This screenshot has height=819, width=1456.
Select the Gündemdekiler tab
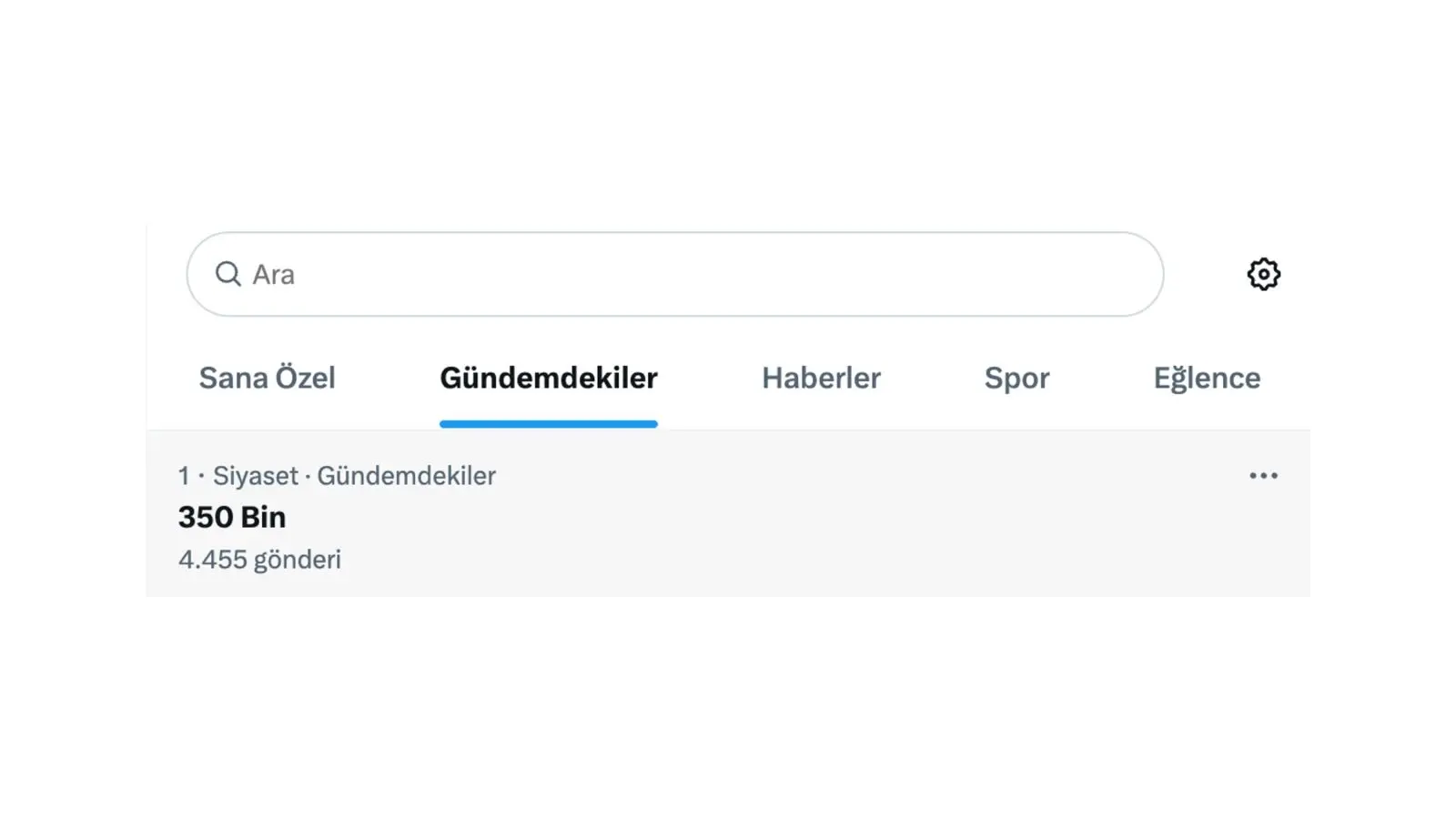coord(548,378)
